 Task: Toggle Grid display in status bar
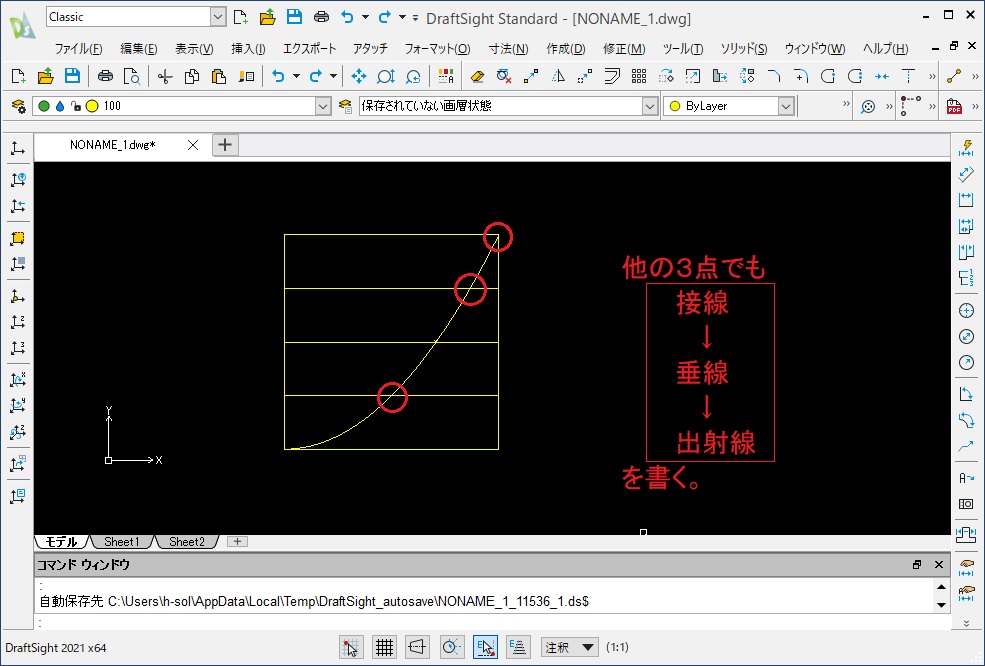[384, 647]
